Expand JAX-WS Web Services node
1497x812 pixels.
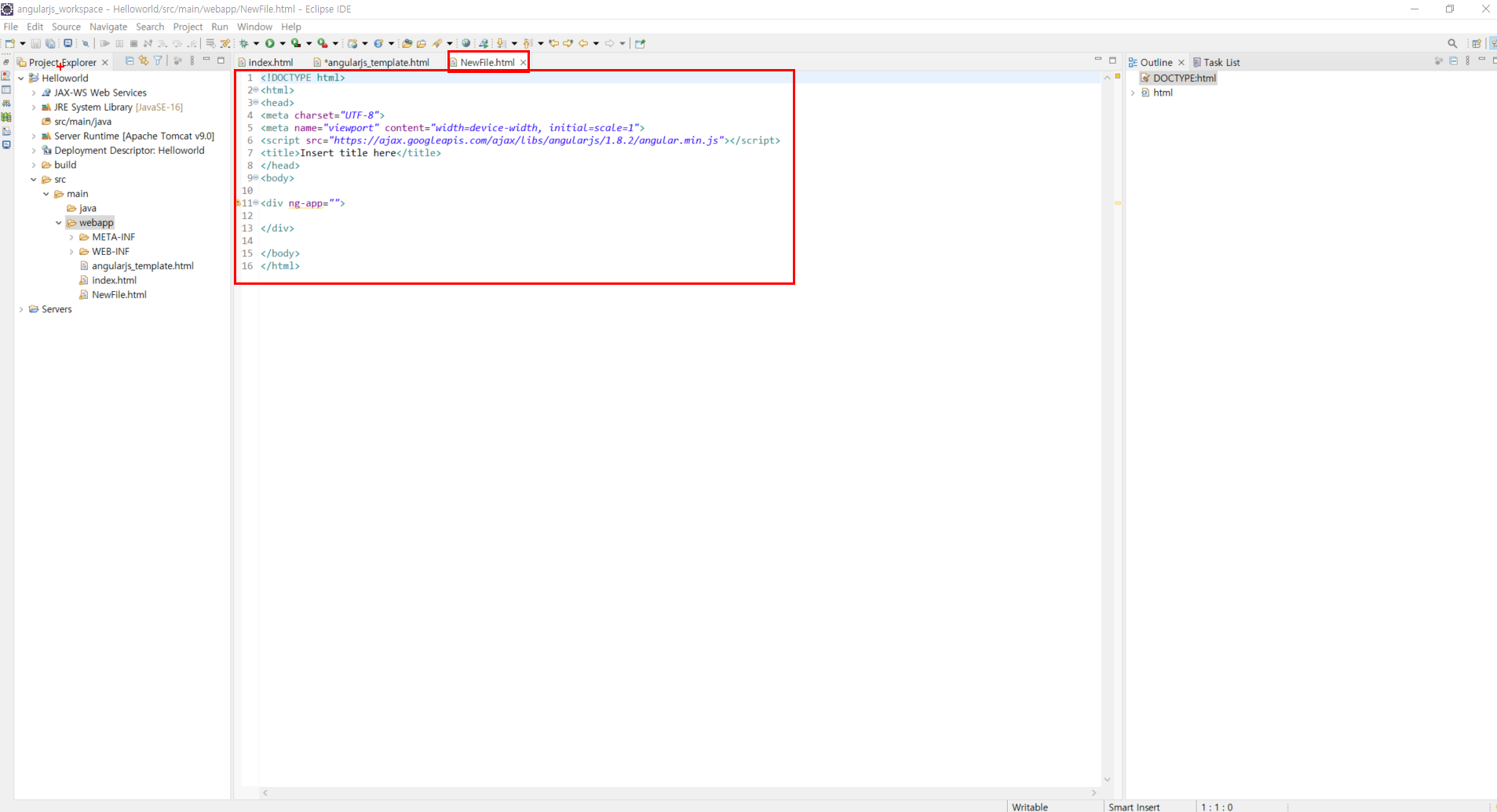[x=34, y=93]
